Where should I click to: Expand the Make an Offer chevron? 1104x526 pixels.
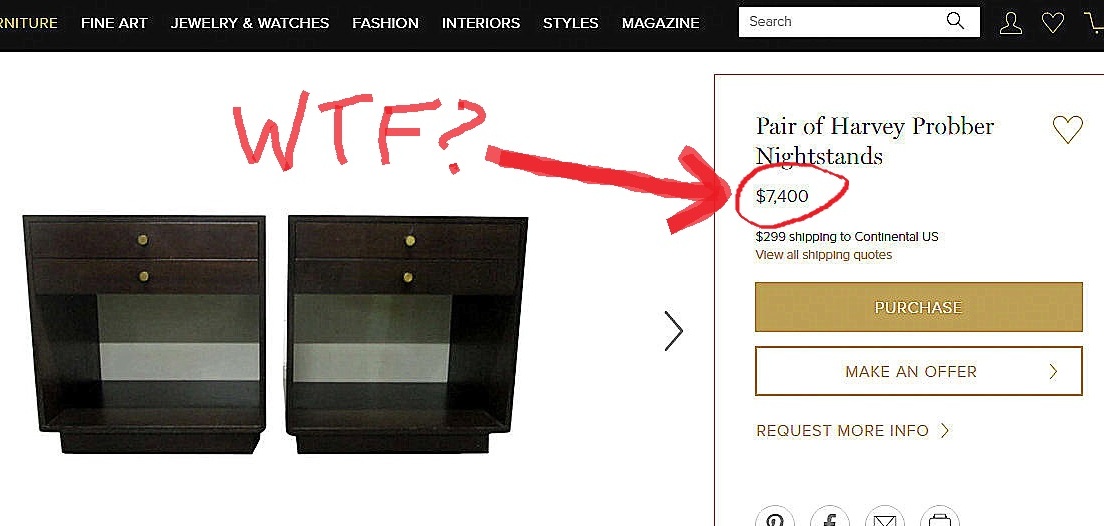coord(1053,372)
